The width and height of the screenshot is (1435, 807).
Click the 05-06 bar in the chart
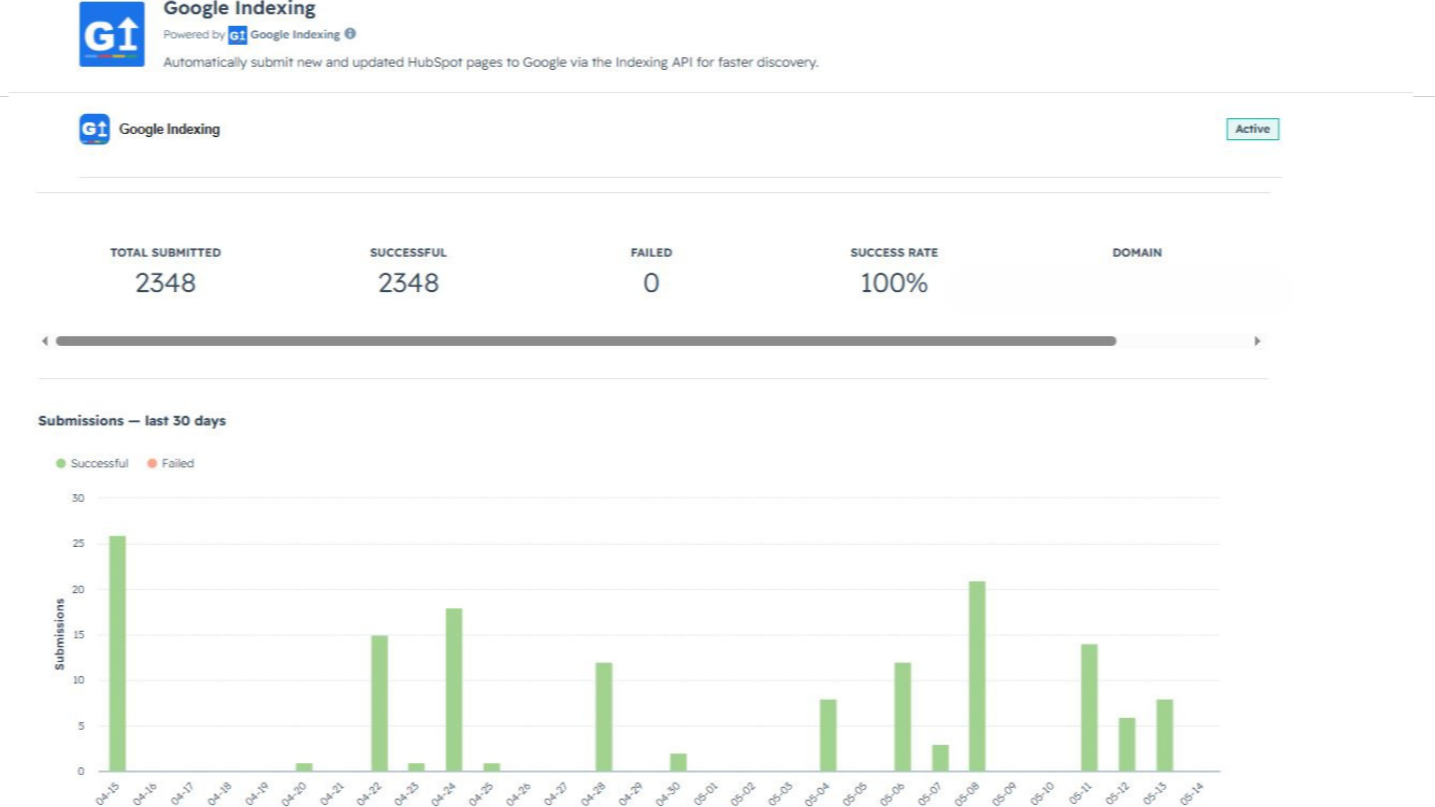pos(903,716)
